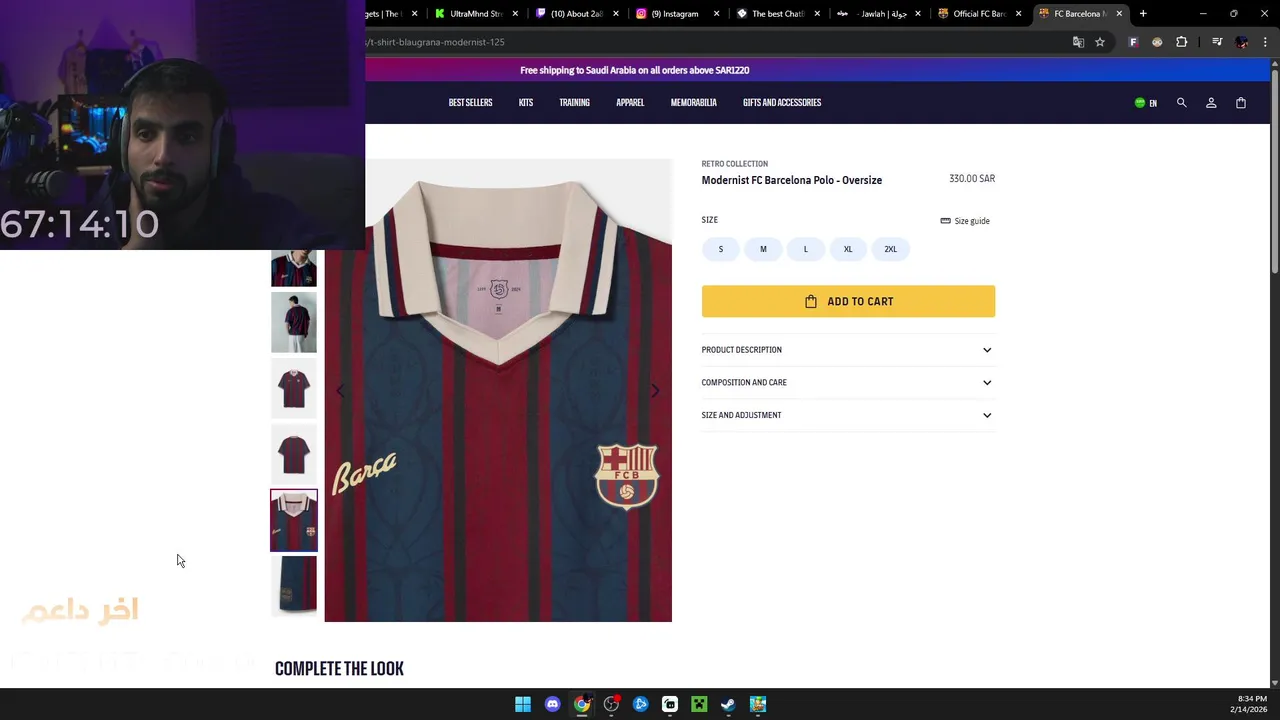The height and width of the screenshot is (720, 1280).
Task: Open the account profile icon
Action: click(1211, 103)
